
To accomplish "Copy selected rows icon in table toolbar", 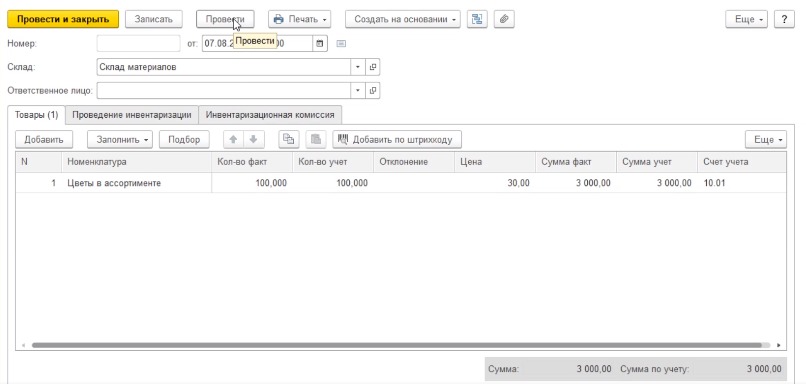I will click(289, 139).
